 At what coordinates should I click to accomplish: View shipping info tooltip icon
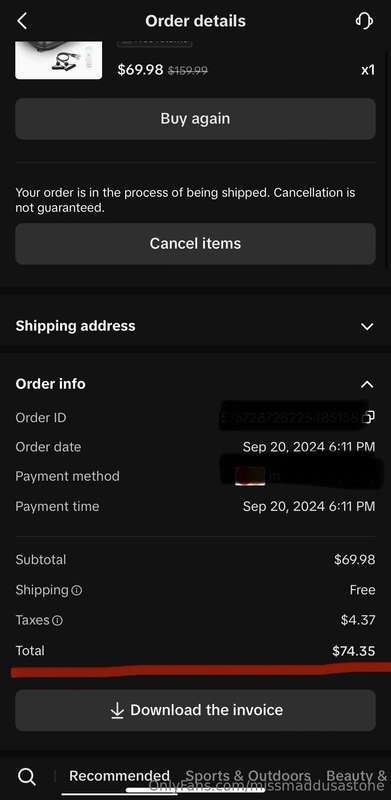tap(77, 590)
